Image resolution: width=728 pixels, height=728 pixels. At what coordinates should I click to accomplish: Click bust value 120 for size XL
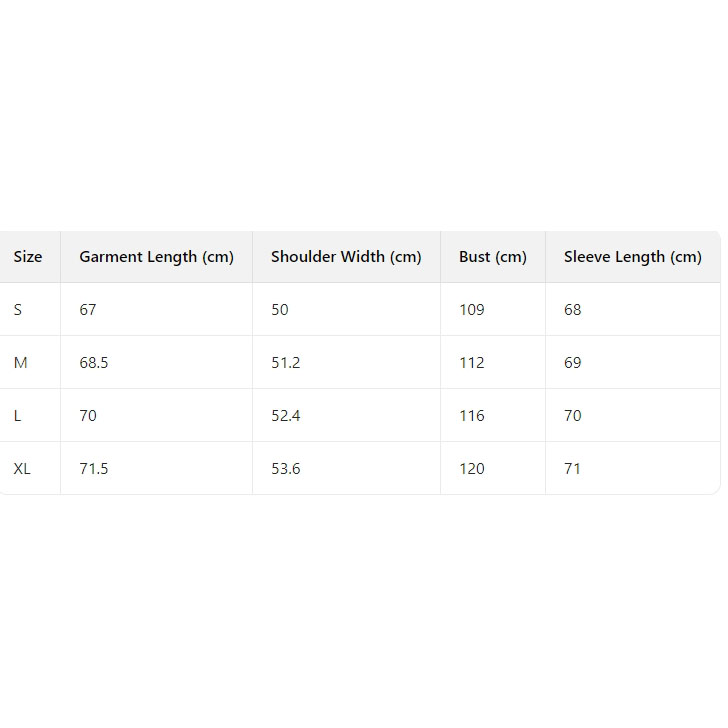point(472,469)
